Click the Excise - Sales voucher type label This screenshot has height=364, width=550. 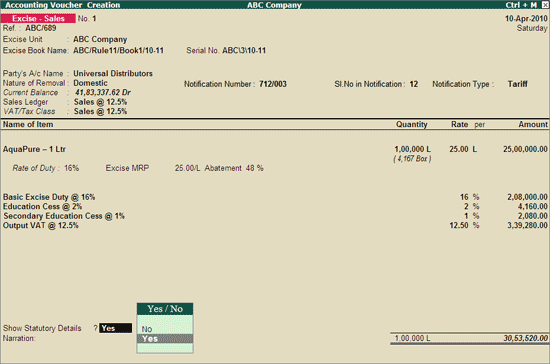[x=38, y=18]
